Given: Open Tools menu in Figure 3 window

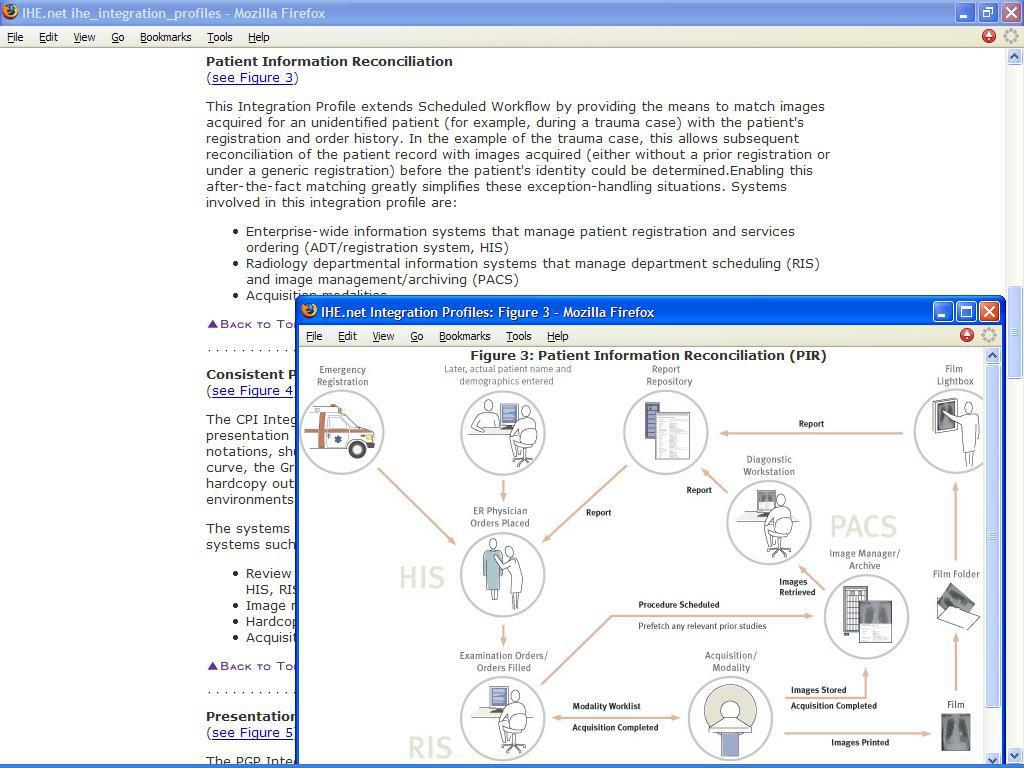Looking at the screenshot, I should [519, 336].
